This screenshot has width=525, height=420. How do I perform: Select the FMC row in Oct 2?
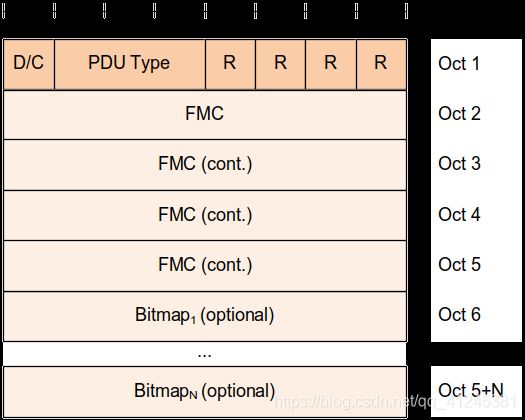click(205, 115)
